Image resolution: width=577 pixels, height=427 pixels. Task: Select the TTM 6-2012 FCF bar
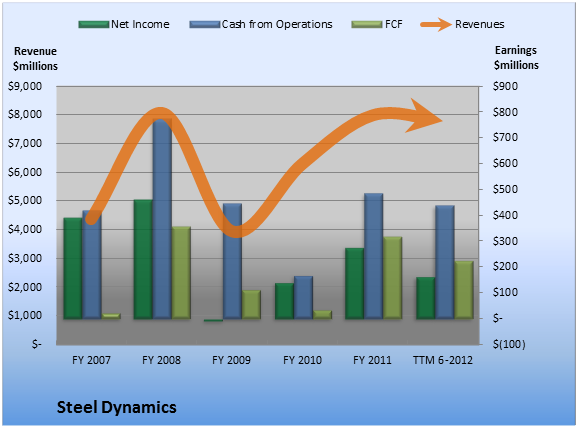[464, 290]
